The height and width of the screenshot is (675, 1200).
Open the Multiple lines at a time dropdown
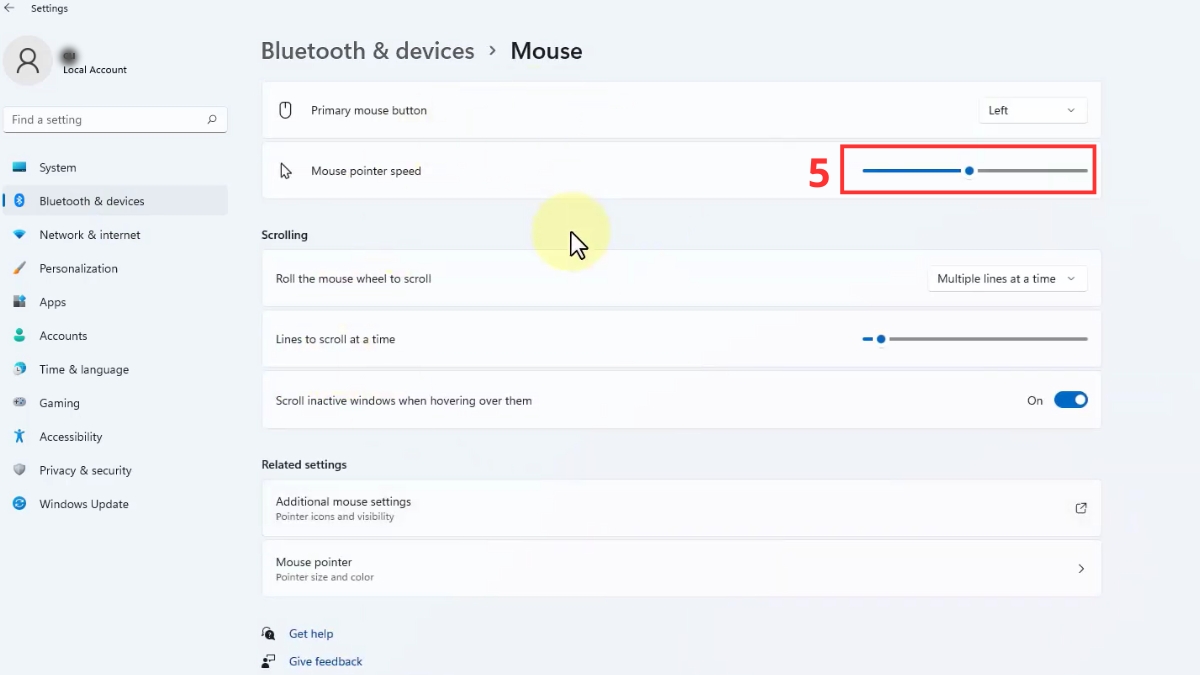(1006, 278)
